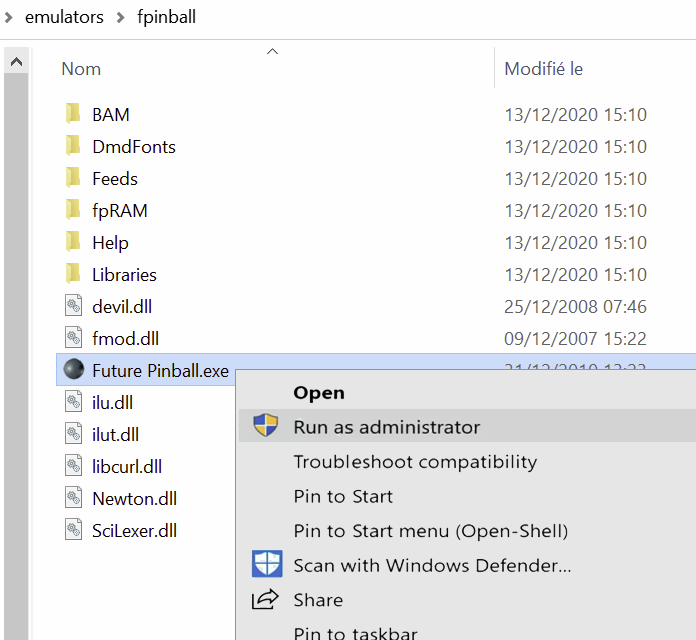Click the Future Pinball.exe ball icon
The image size is (696, 640).
tap(73, 370)
